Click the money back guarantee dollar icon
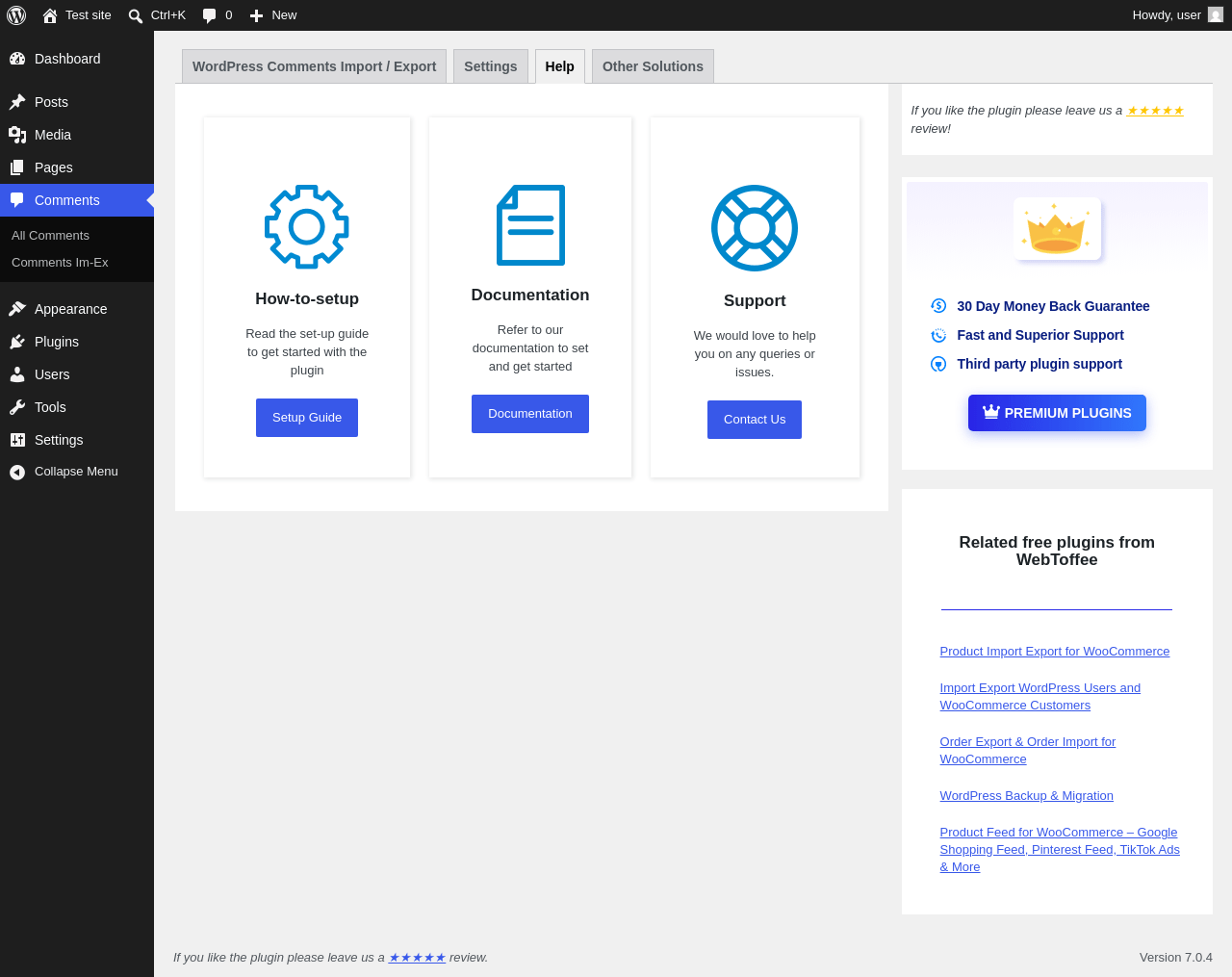The height and width of the screenshot is (977, 1232). tap(938, 306)
